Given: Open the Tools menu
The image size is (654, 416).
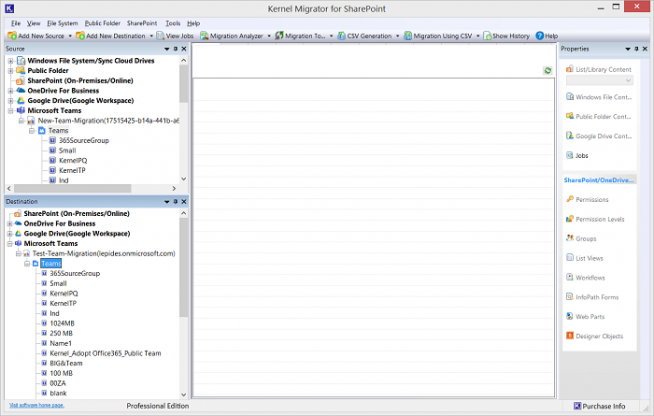Looking at the screenshot, I should tap(173, 22).
